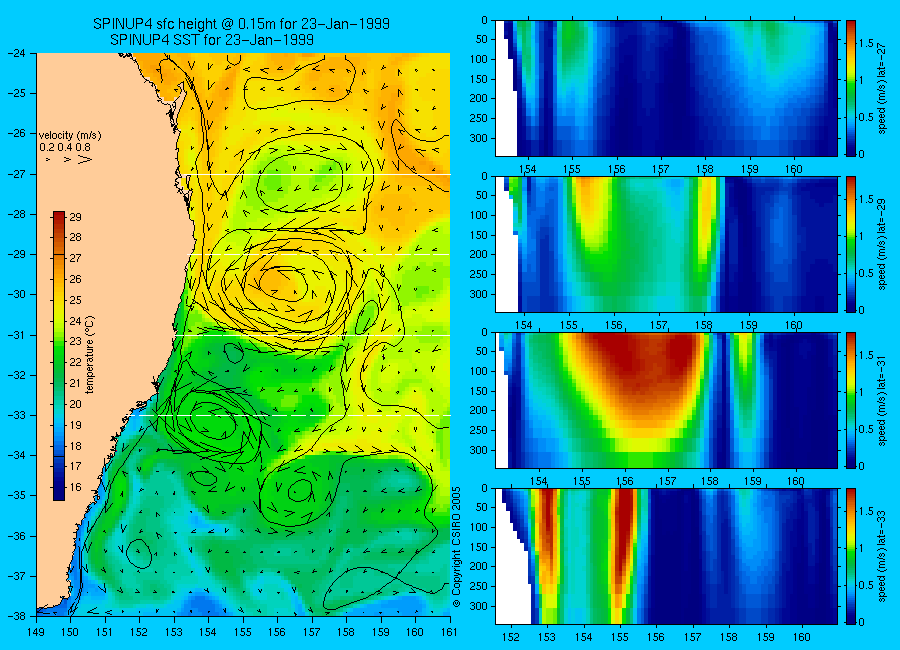Open the lat=-27 speed section plot
This screenshot has width=900, height=650.
point(666,88)
